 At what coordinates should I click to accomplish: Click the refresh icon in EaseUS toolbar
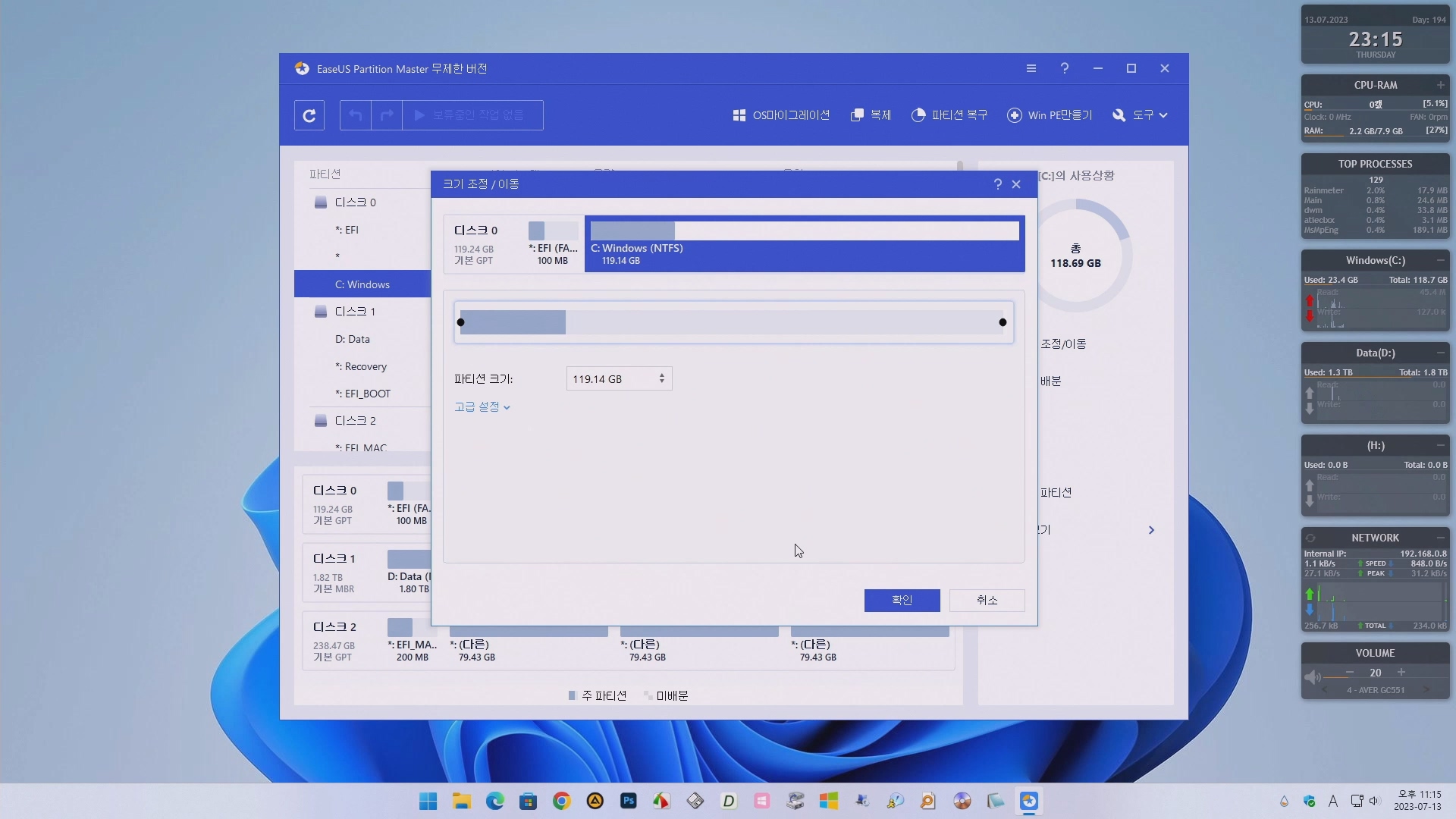pos(309,115)
